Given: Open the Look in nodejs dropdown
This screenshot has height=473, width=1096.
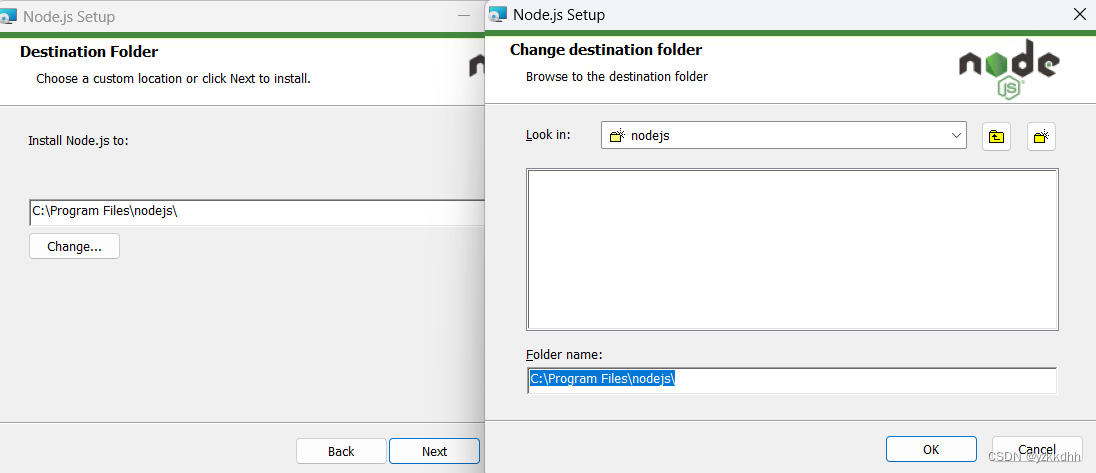Looking at the screenshot, I should coord(784,135).
